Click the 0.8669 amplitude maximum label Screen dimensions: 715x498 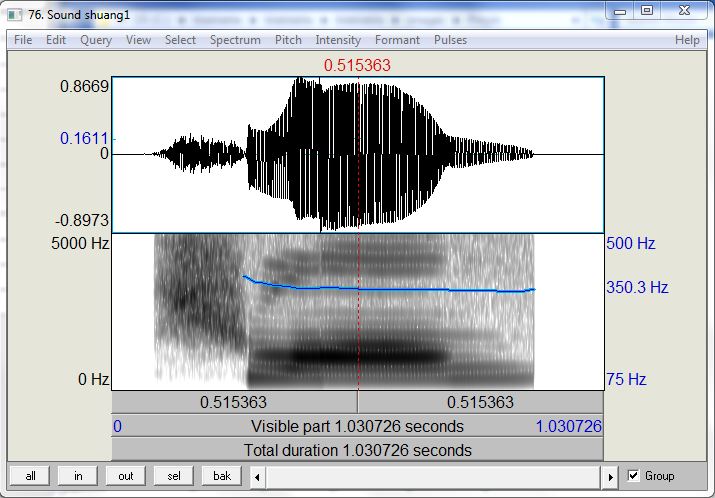click(x=85, y=86)
